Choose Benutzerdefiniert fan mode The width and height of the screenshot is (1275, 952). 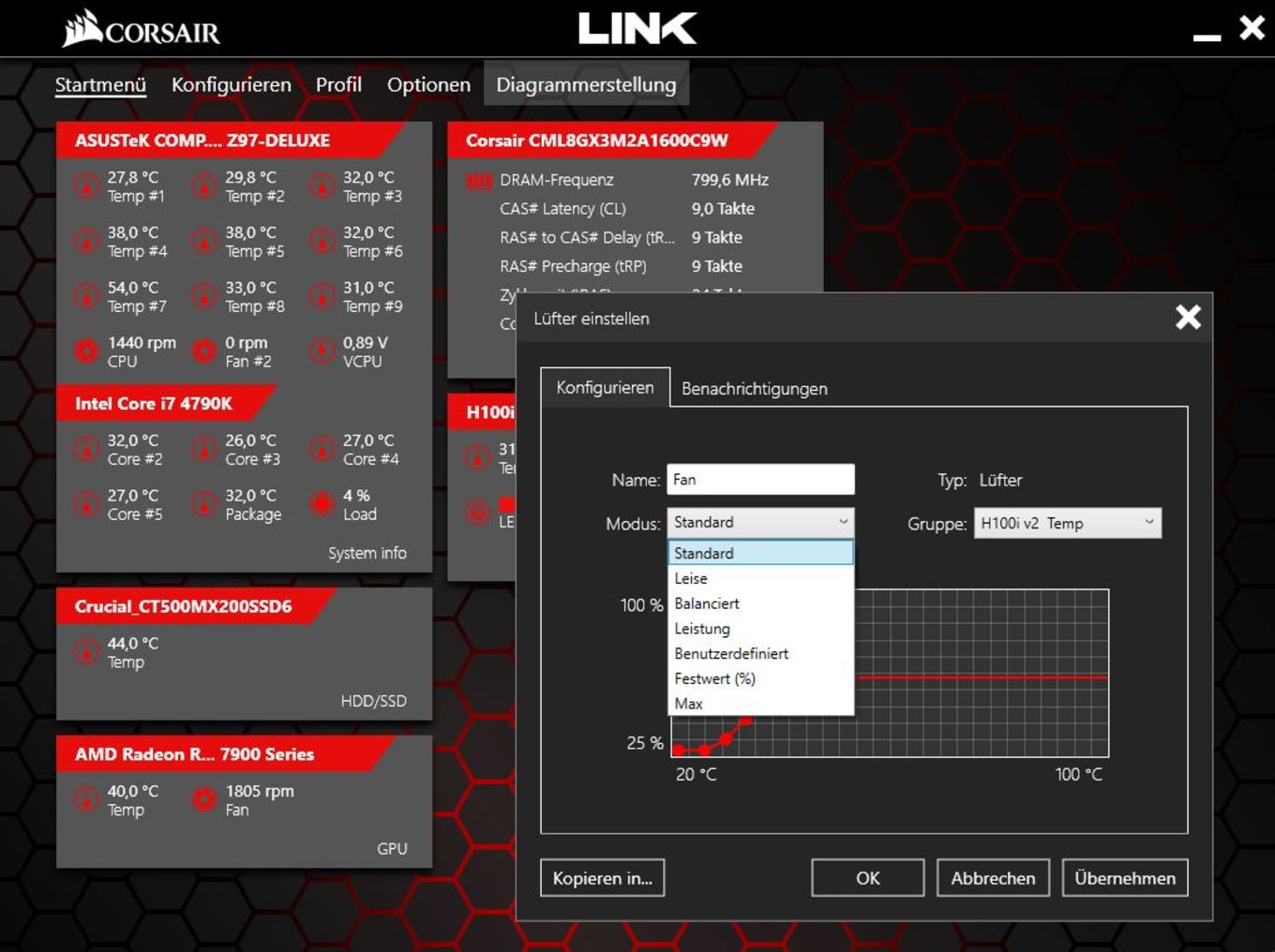pyautogui.click(x=760, y=653)
